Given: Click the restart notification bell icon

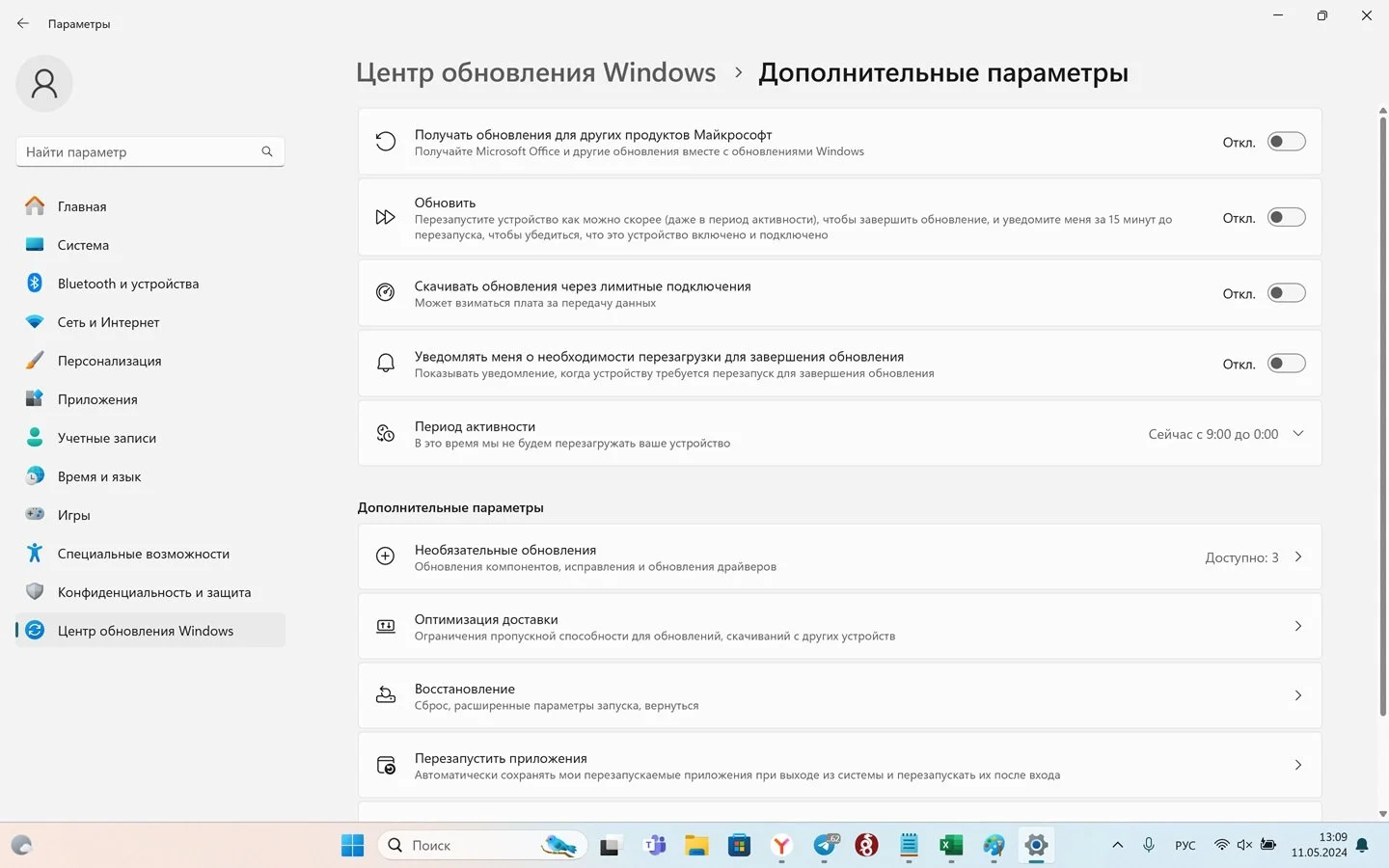Looking at the screenshot, I should pyautogui.click(x=385, y=364).
